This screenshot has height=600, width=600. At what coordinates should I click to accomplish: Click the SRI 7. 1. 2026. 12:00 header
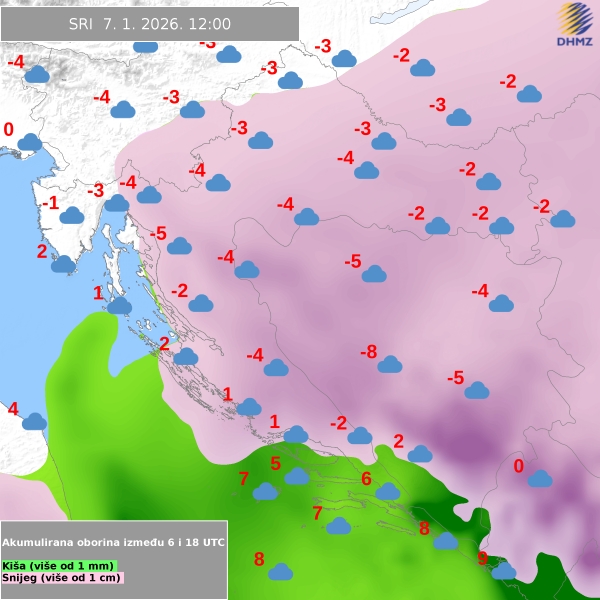pos(150,24)
